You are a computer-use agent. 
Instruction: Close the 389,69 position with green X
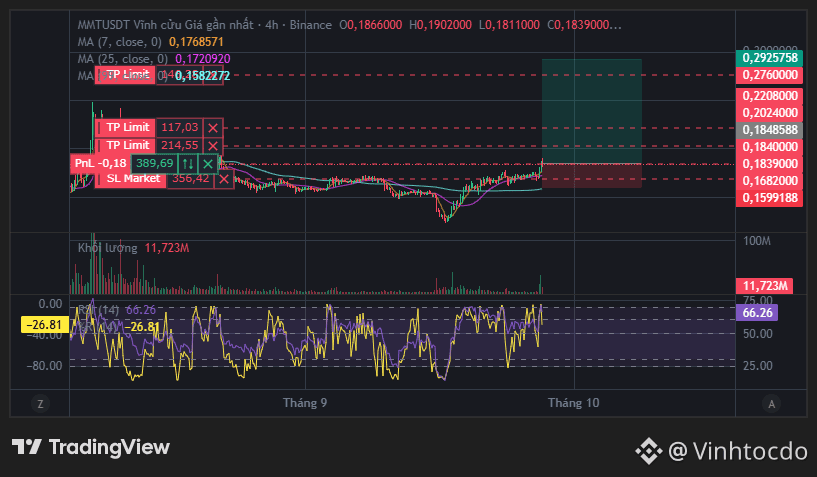pos(208,164)
